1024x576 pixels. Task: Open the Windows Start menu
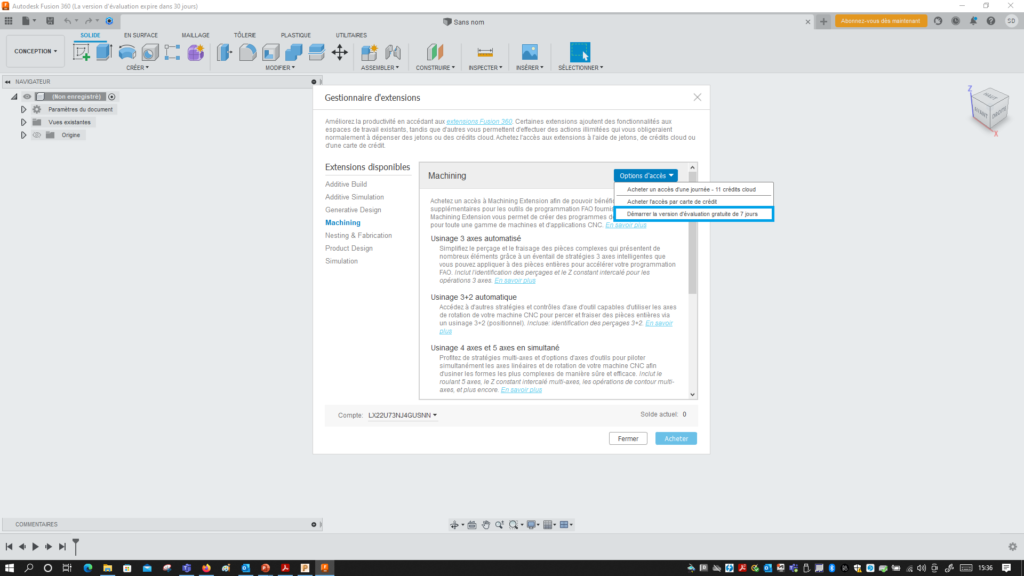[x=9, y=568]
